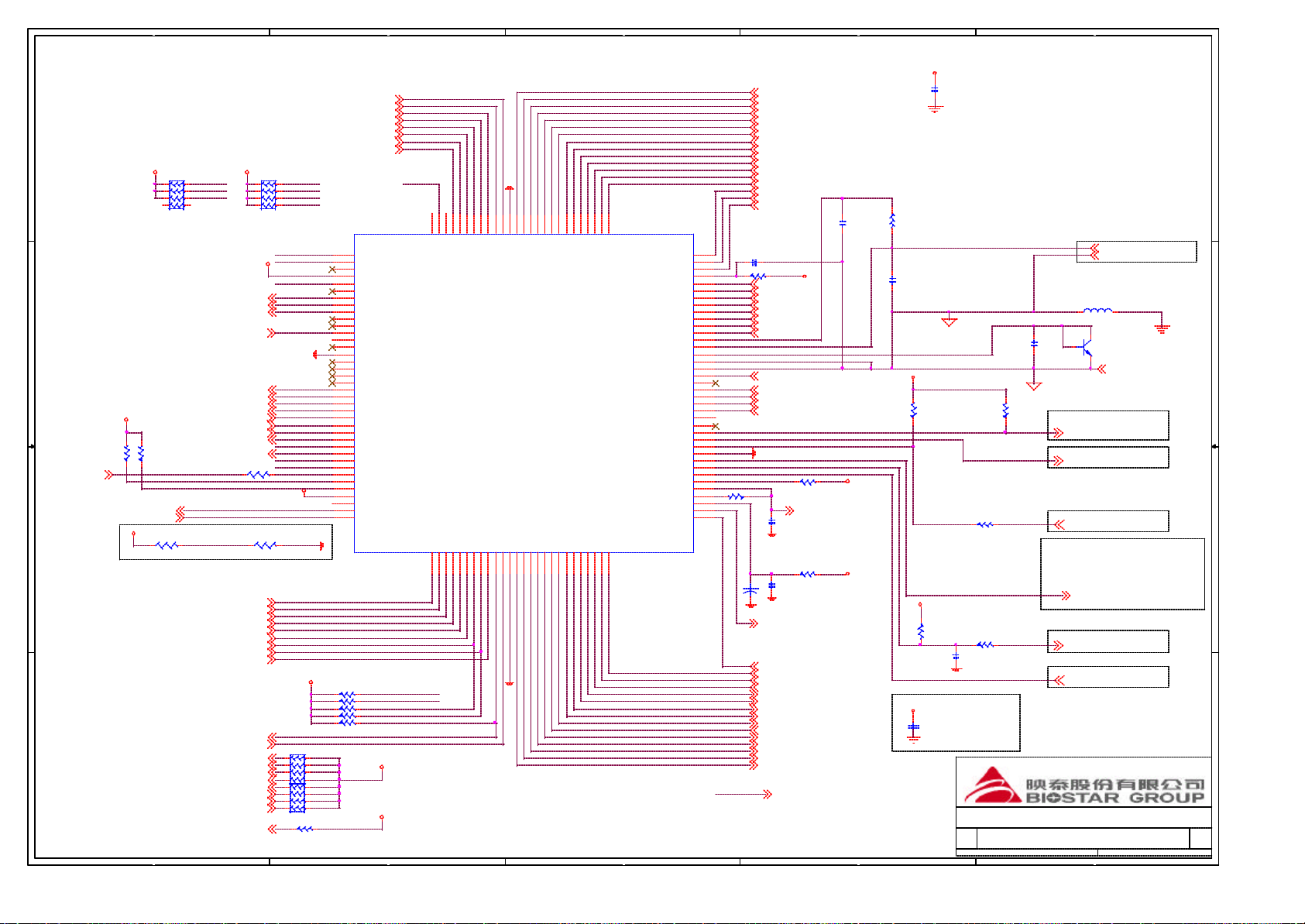Select the tall blue eight-resistor array
Screen dimensions: 1305x924
point(297,783)
